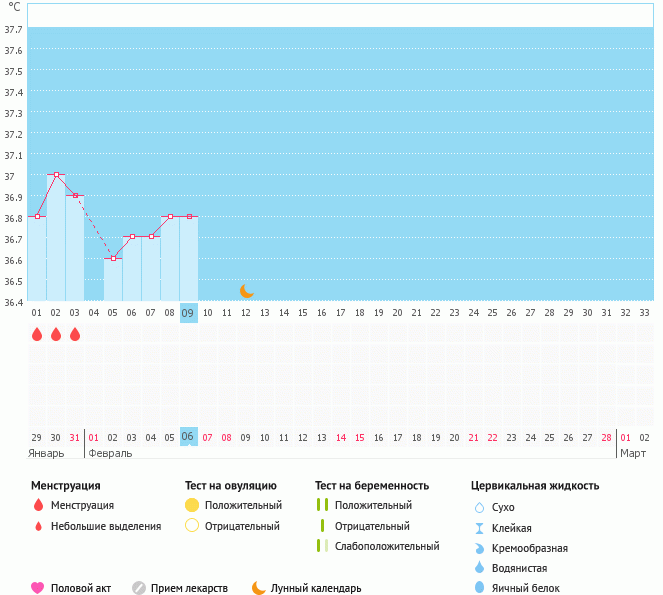Screen dimensions: 663x595
Task: Select the highlighted cycle day 09
Action: click(x=188, y=312)
